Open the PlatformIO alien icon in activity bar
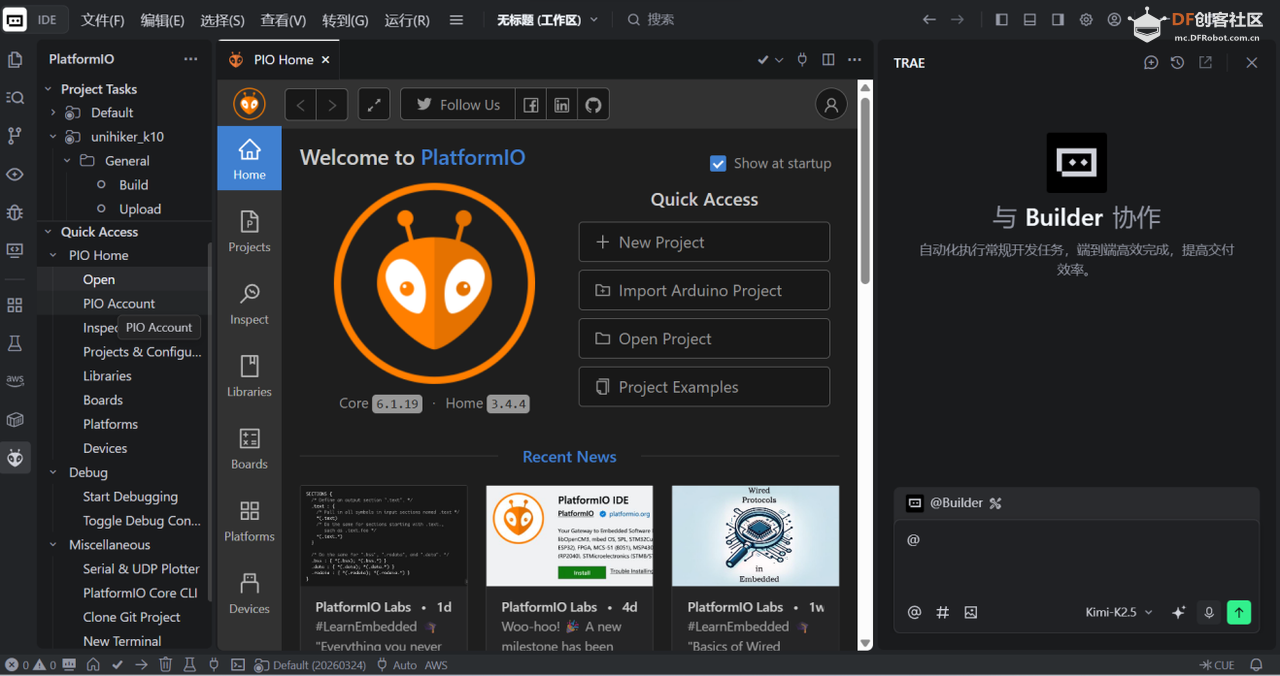This screenshot has height=676, width=1280. [14, 457]
